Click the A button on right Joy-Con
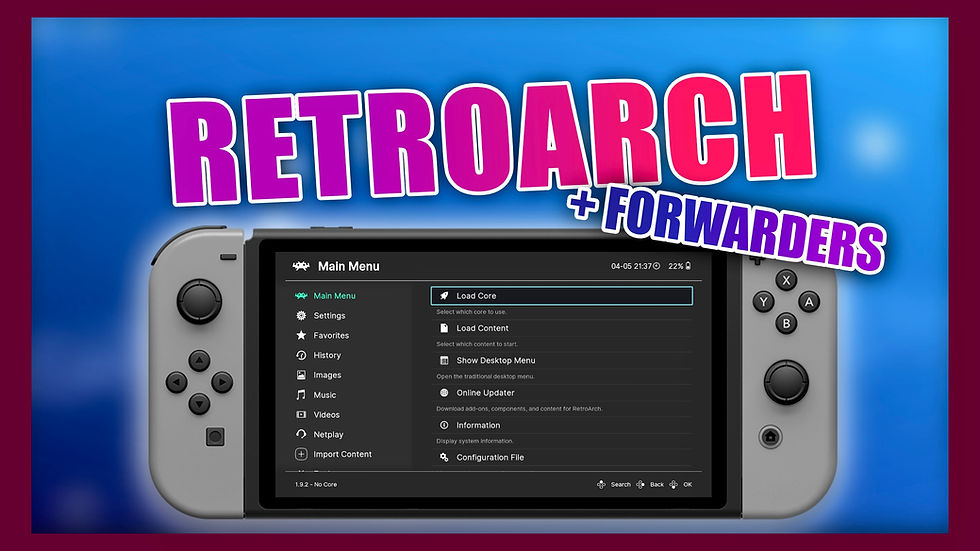Screen dimensions: 980x551 pos(809,302)
